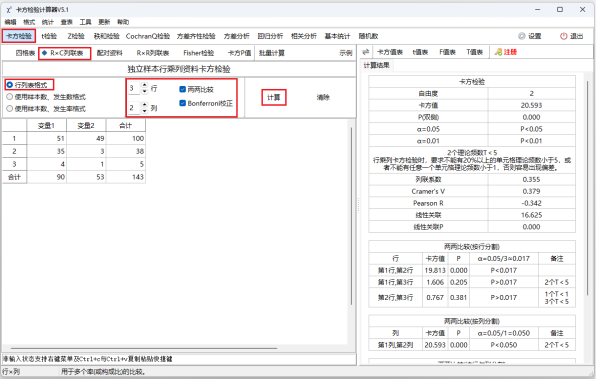The width and height of the screenshot is (597, 379).
Task: Open the 更新 menu
Action: pos(104,22)
